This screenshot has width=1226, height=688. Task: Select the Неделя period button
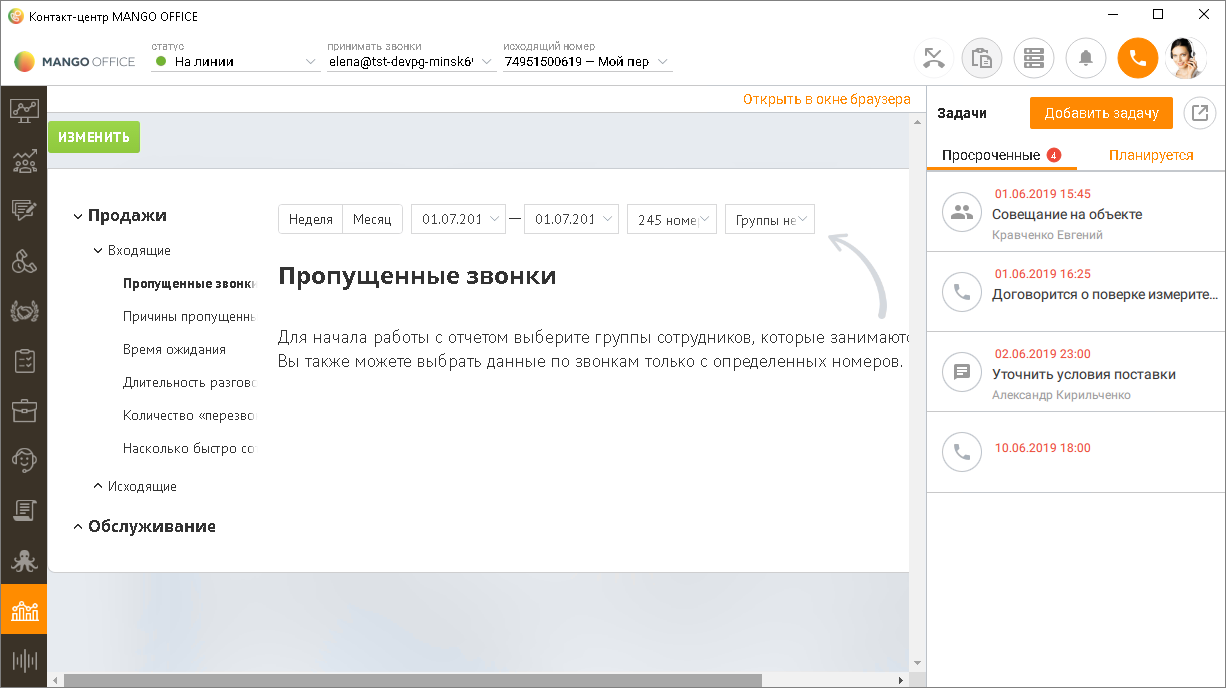(310, 219)
